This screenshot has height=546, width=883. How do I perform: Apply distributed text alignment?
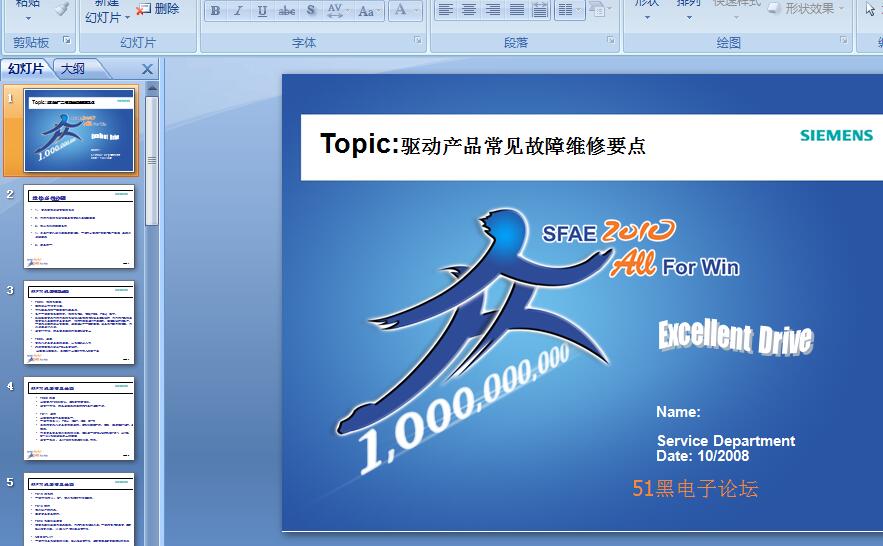[540, 10]
